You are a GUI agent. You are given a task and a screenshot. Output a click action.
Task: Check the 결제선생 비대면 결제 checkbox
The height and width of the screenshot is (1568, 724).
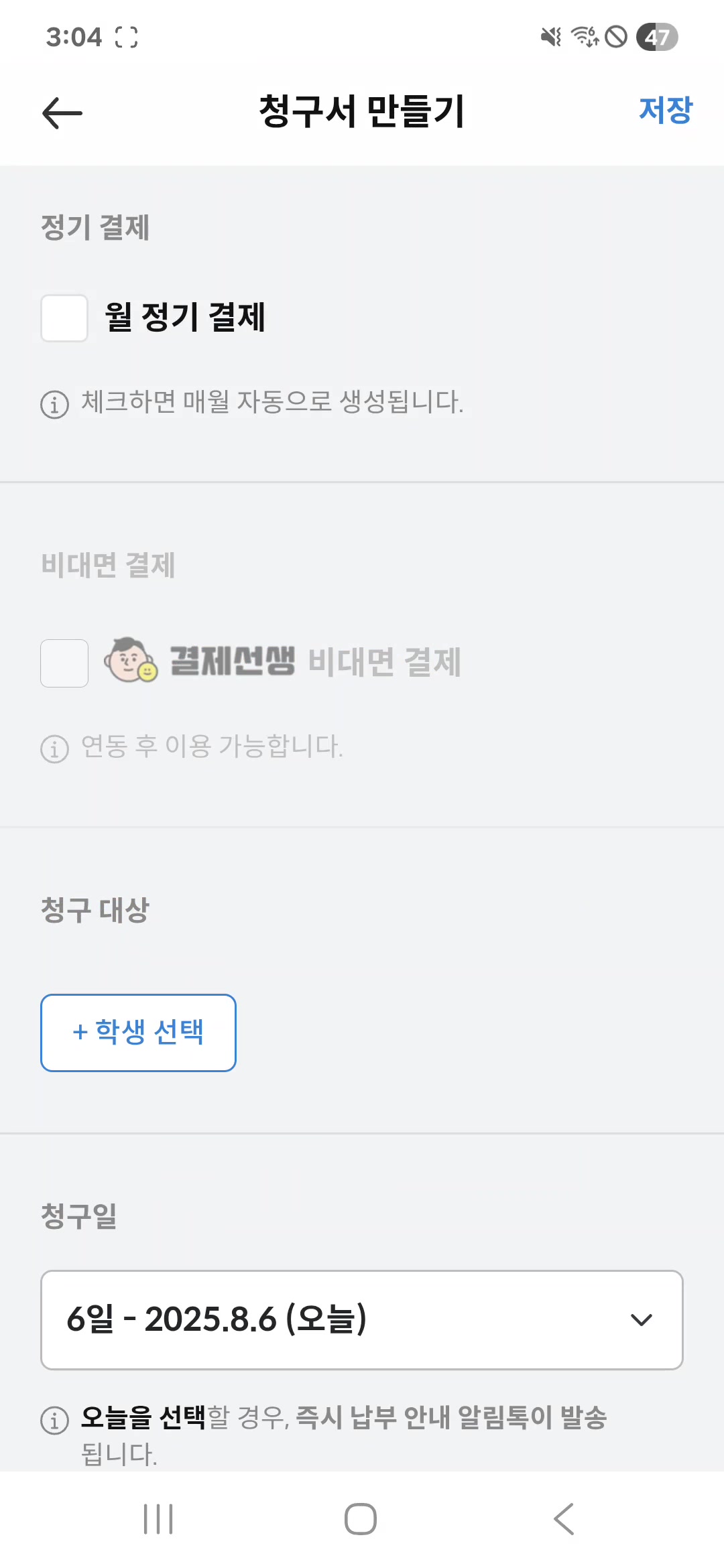click(64, 663)
